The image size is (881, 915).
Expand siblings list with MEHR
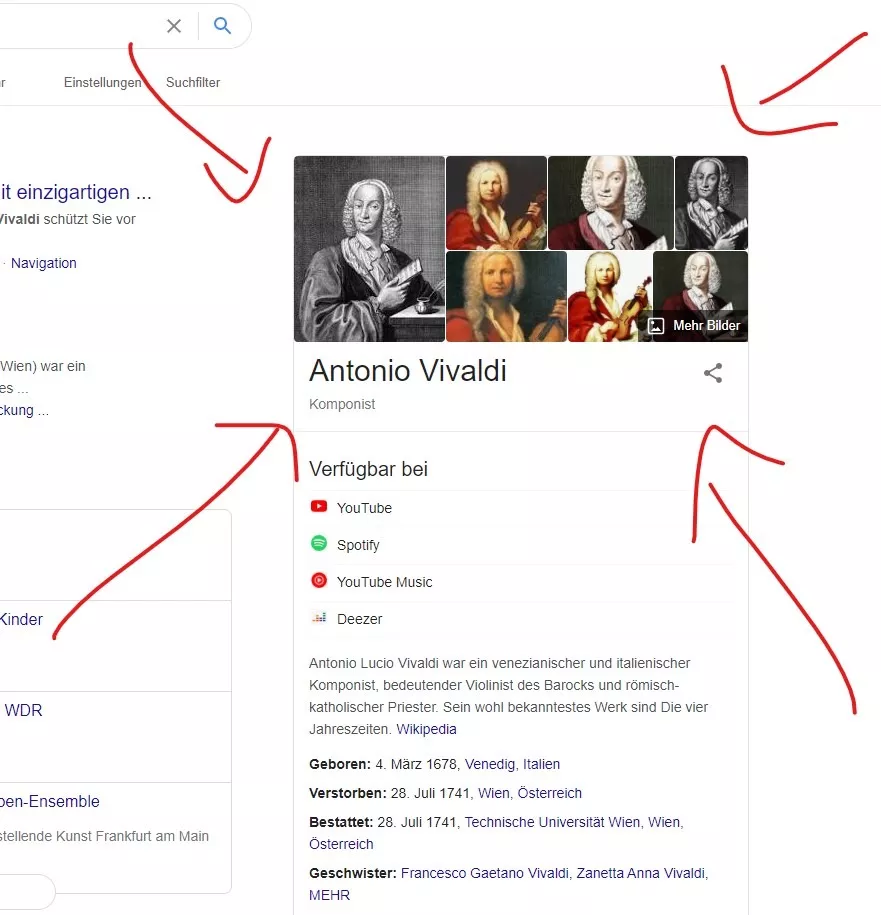[x=330, y=895]
